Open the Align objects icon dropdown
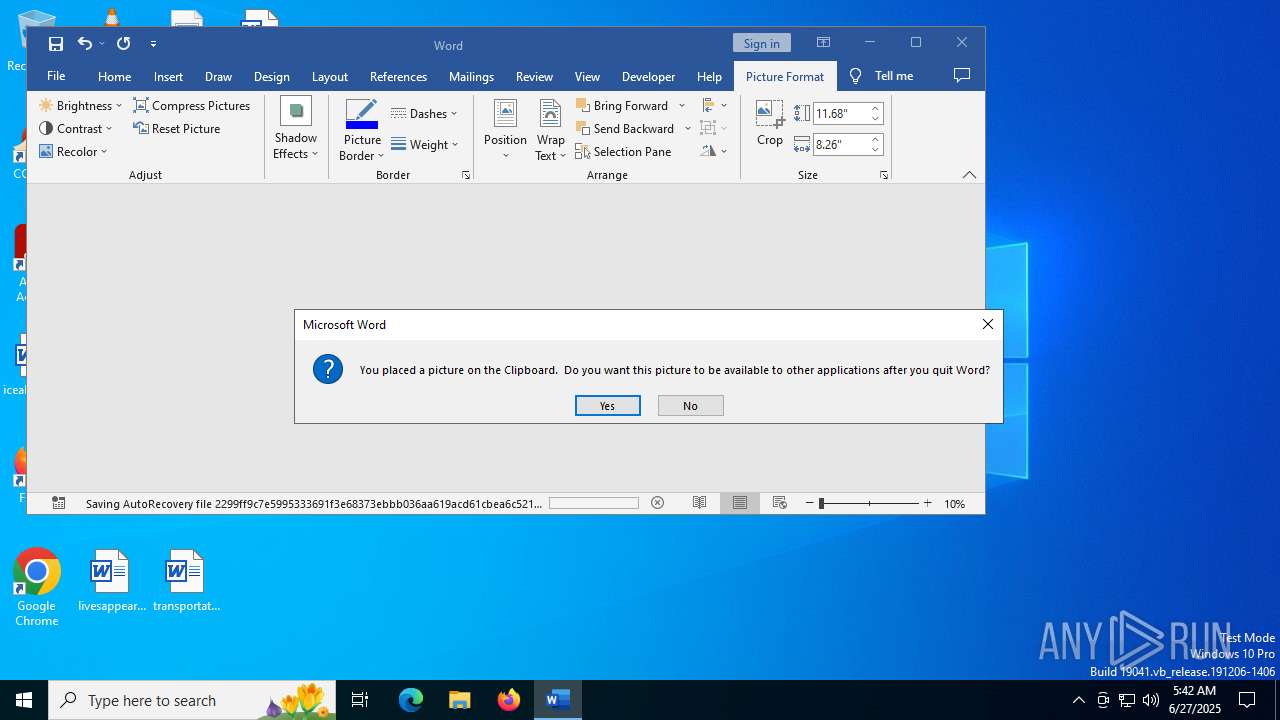 click(714, 105)
